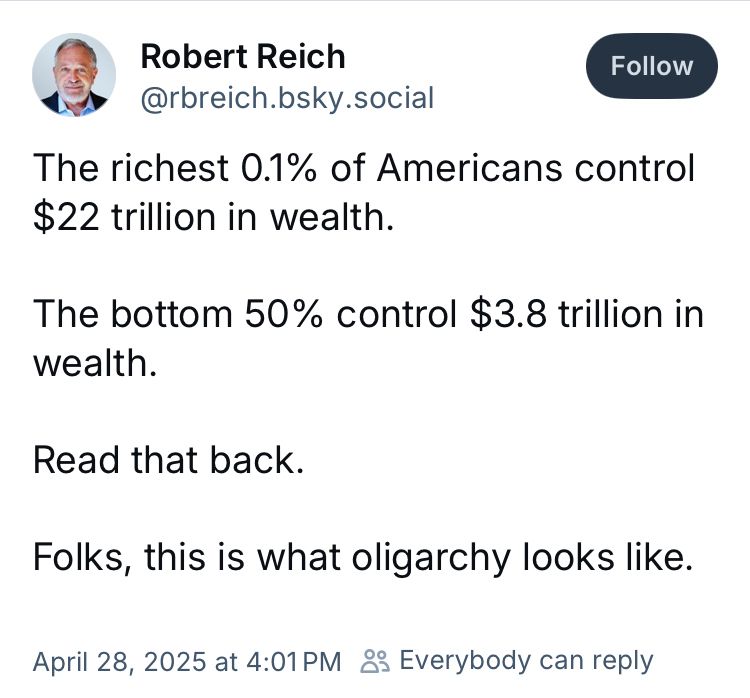Open the Everybody can reply label
Viewport: 750px width, 698px height.
coord(525,661)
